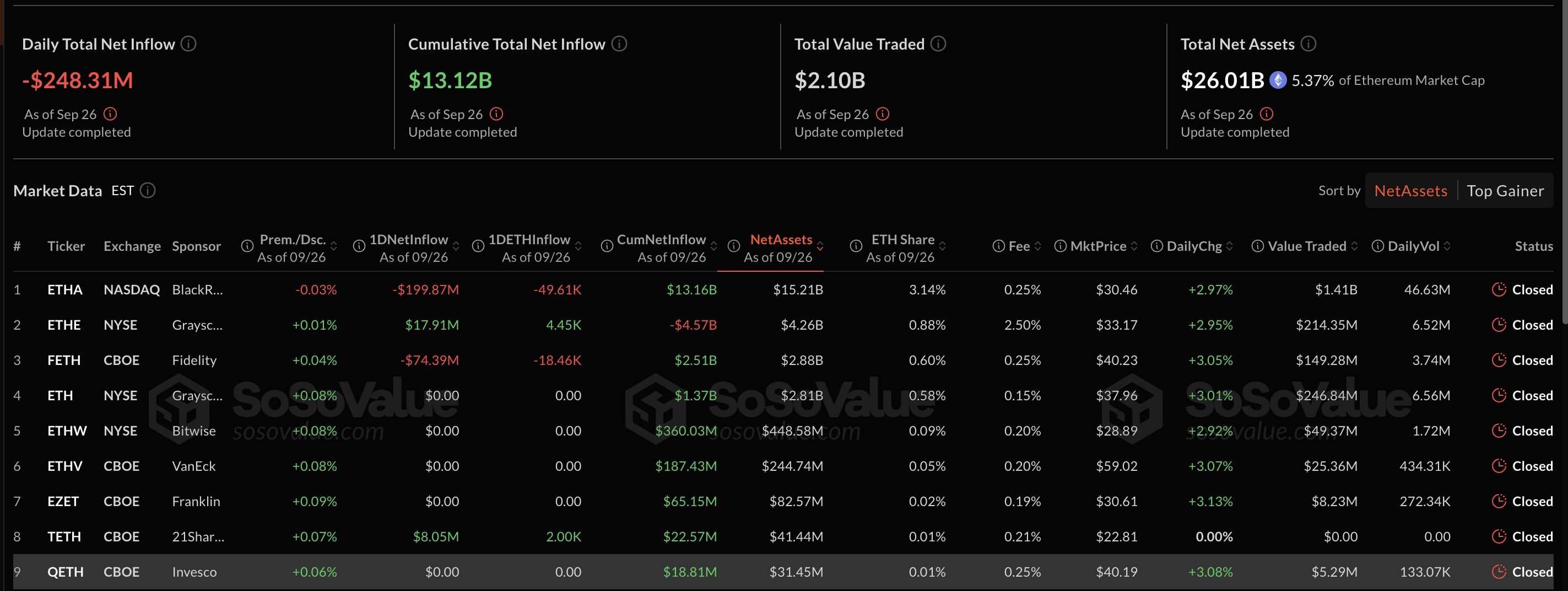Screen dimensions: 1568x591
Task: Click info icon before 1DETHInflow header
Action: 478,246
